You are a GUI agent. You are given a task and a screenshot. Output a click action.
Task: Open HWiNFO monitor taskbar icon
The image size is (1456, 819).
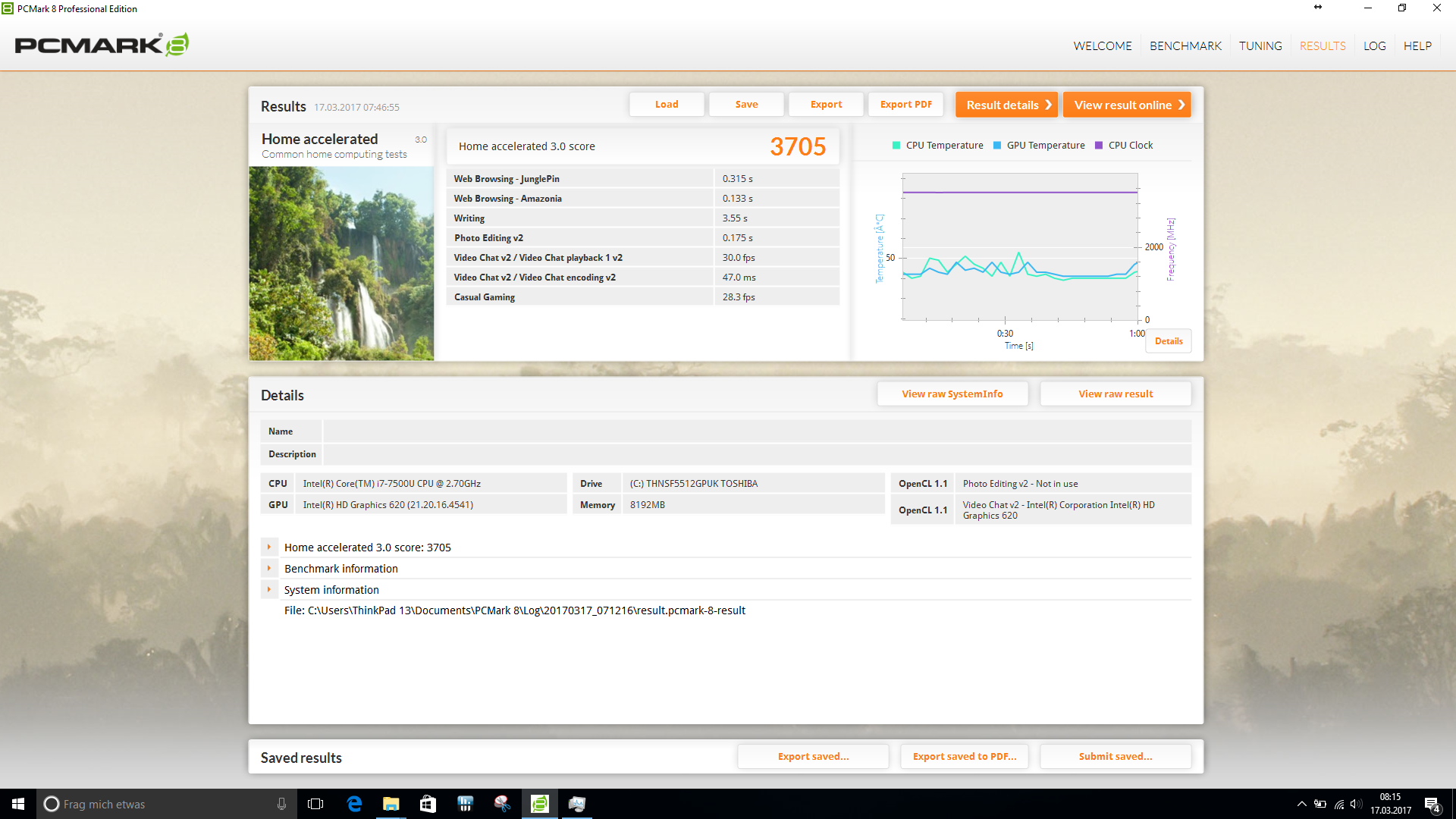(465, 804)
